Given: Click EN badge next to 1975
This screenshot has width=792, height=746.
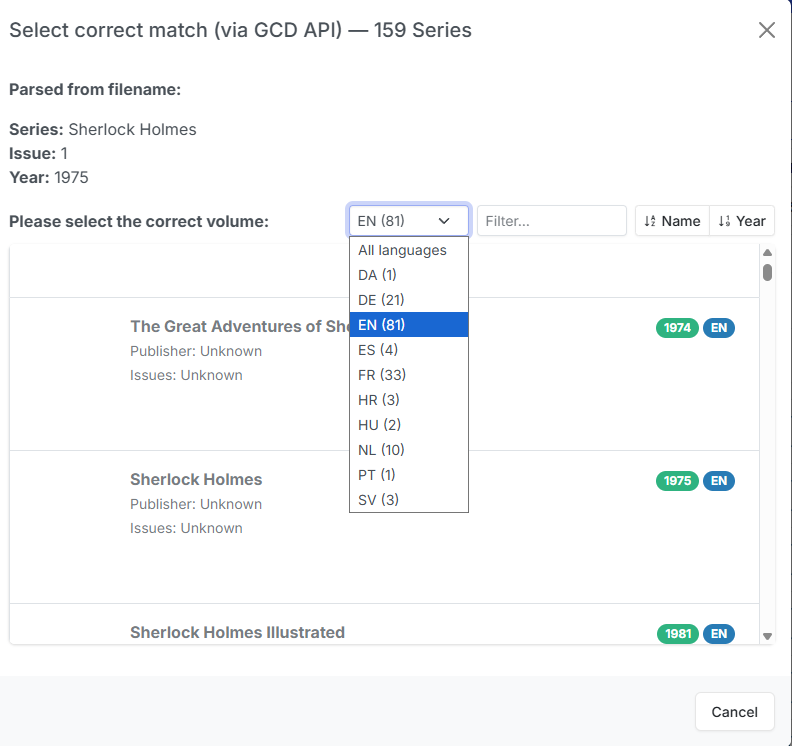Looking at the screenshot, I should point(719,481).
